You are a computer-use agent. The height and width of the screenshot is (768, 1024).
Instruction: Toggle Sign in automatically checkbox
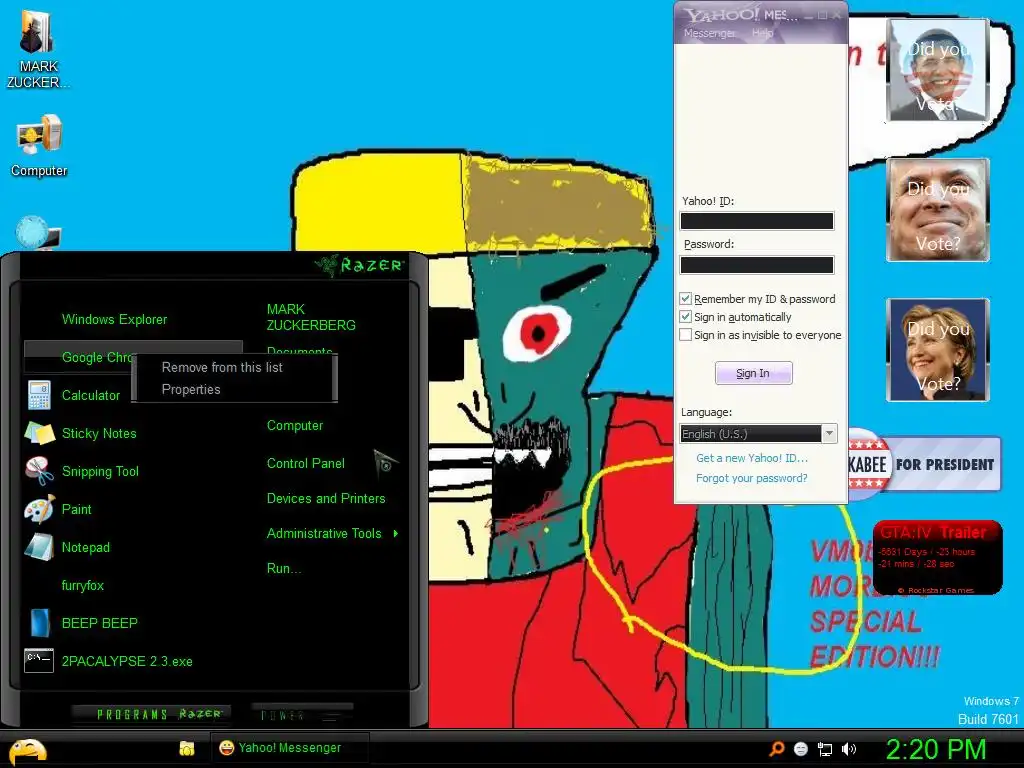(x=685, y=317)
